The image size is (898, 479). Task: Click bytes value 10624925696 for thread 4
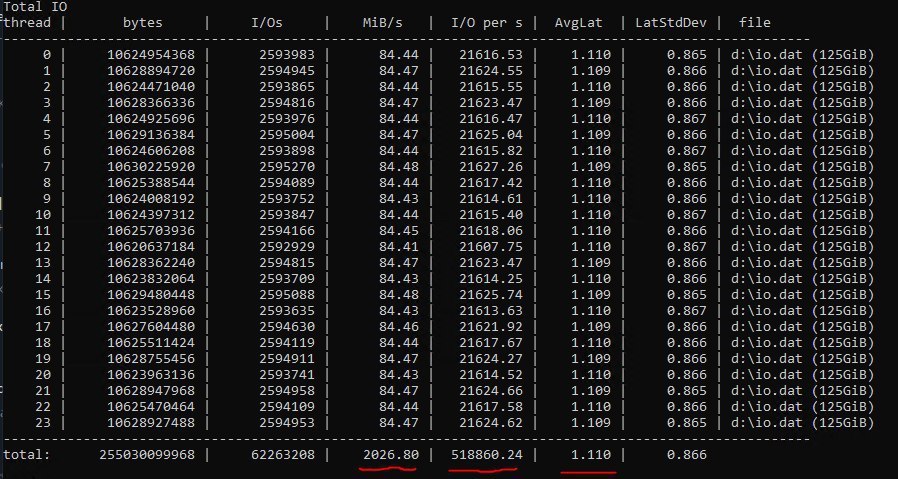151,119
